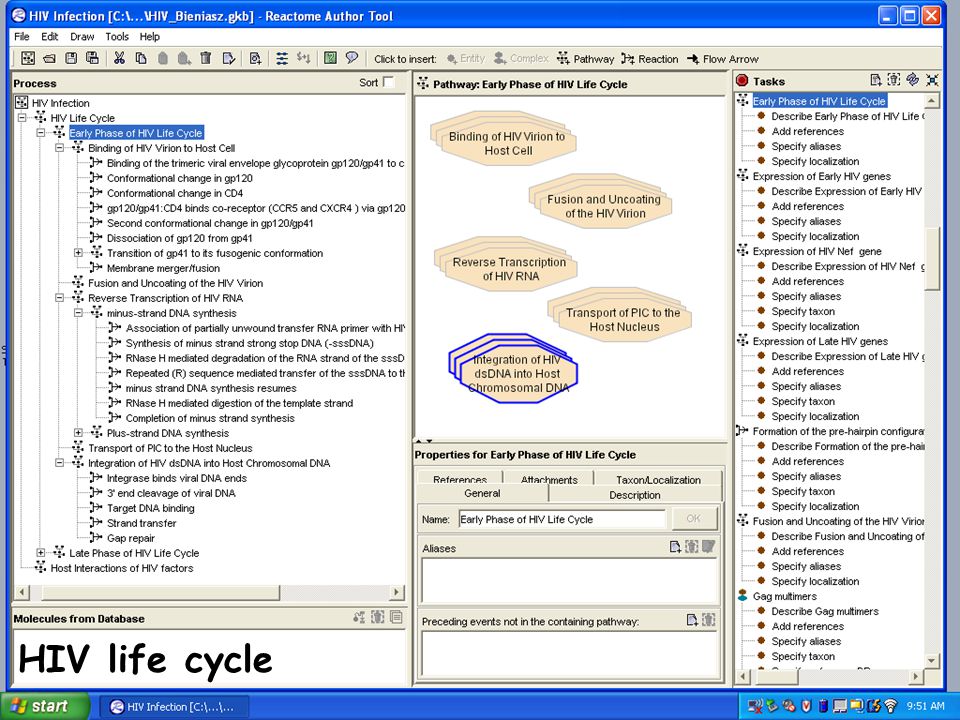Click the green checklist toolbar icon
This screenshot has width=960, height=720.
click(x=331, y=58)
